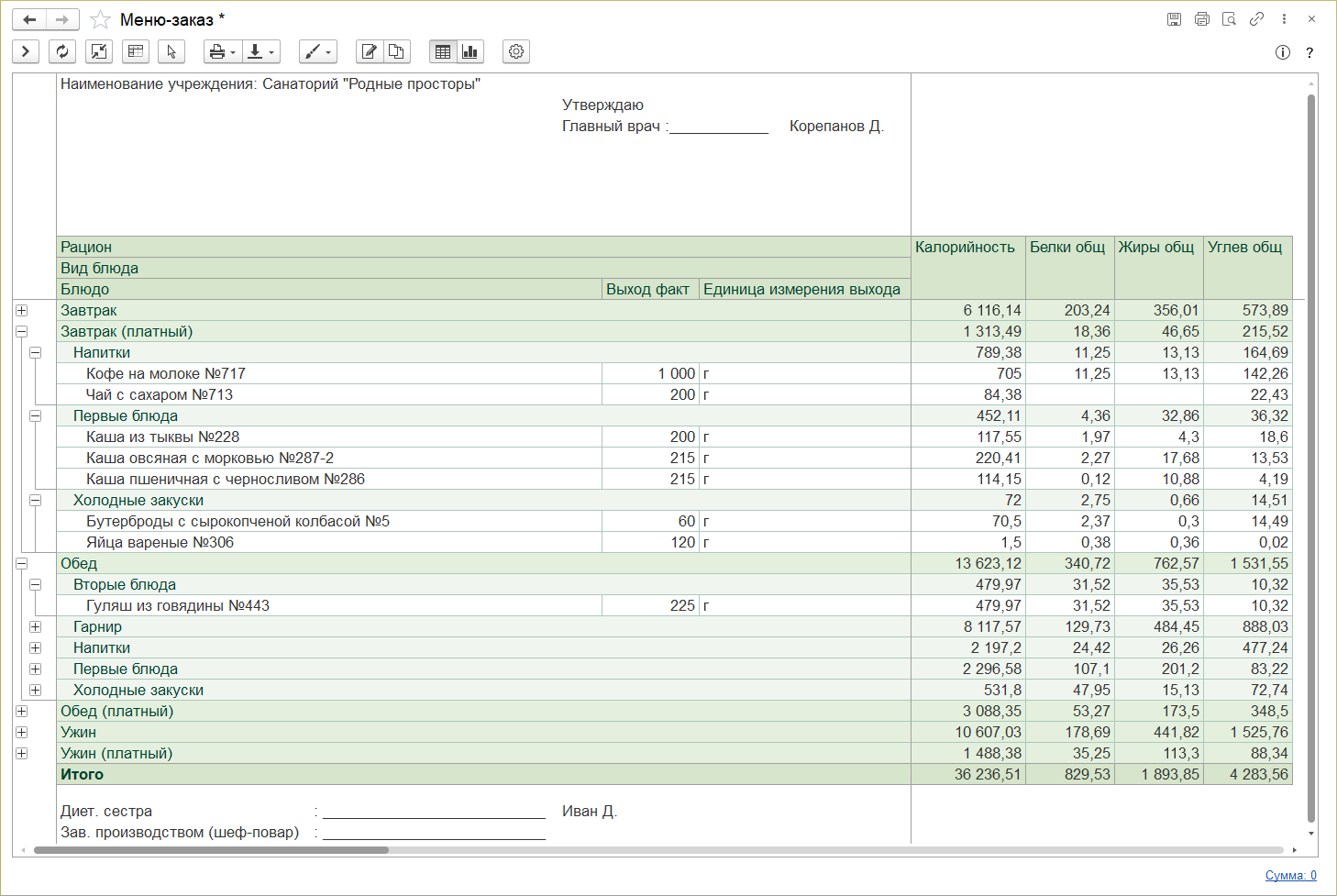The height and width of the screenshot is (896, 1337).
Task: Click the print preview magnifier icon
Action: coord(1229,19)
